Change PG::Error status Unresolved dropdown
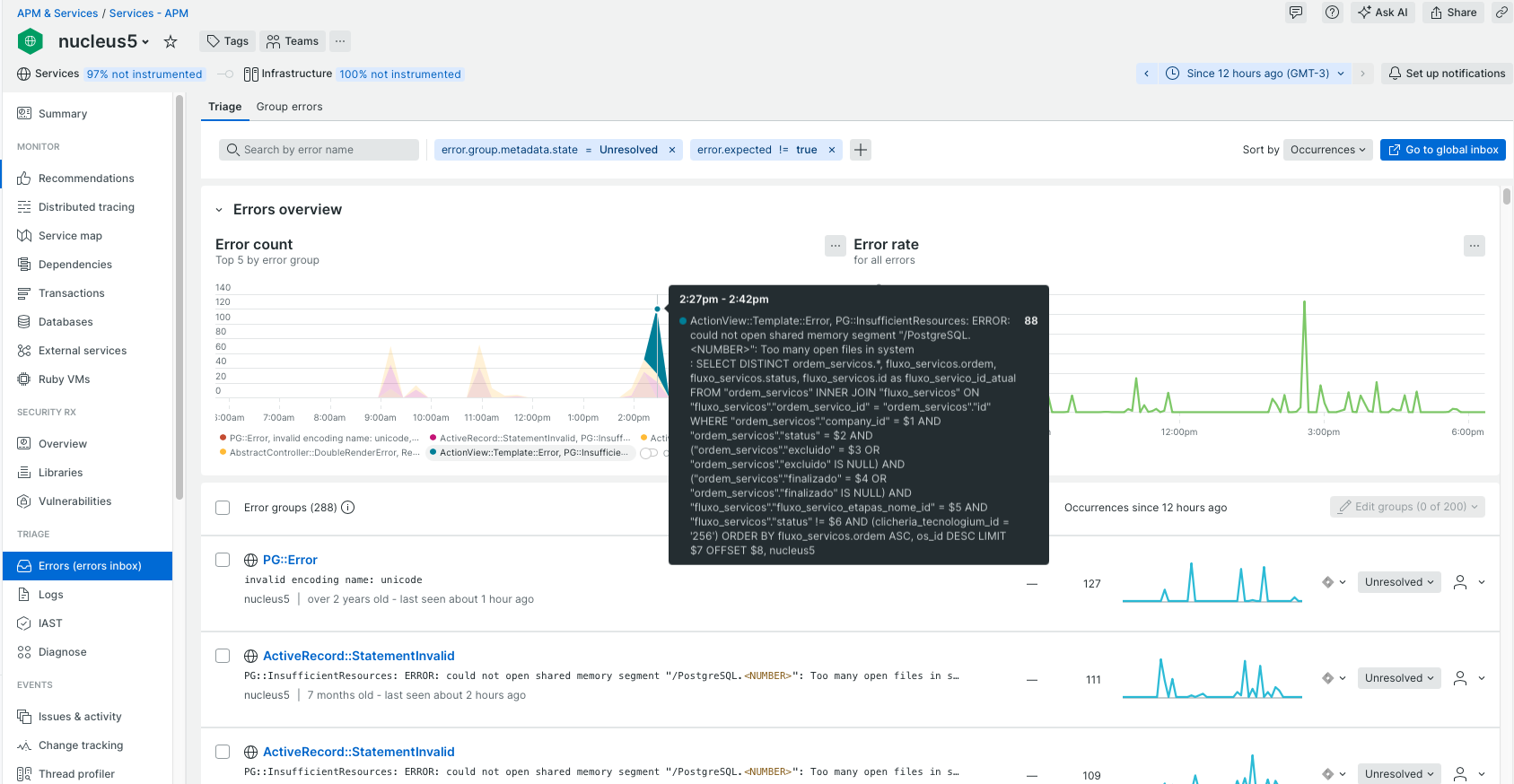 (1399, 582)
